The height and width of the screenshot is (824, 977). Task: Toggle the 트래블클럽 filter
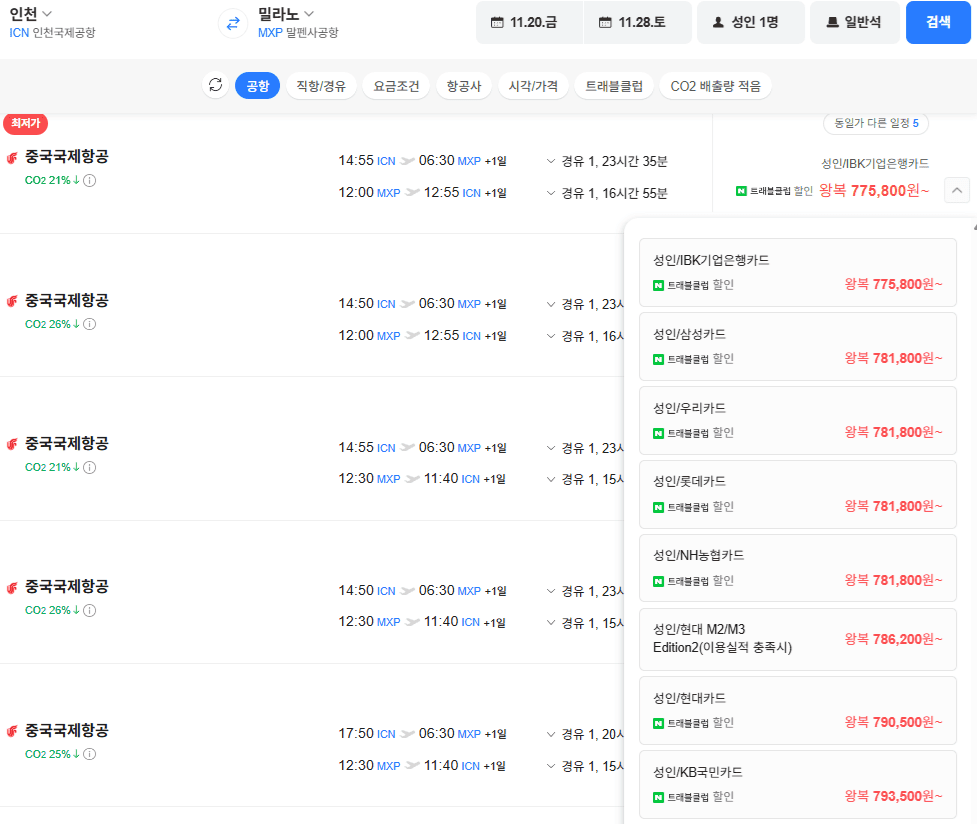tap(614, 85)
